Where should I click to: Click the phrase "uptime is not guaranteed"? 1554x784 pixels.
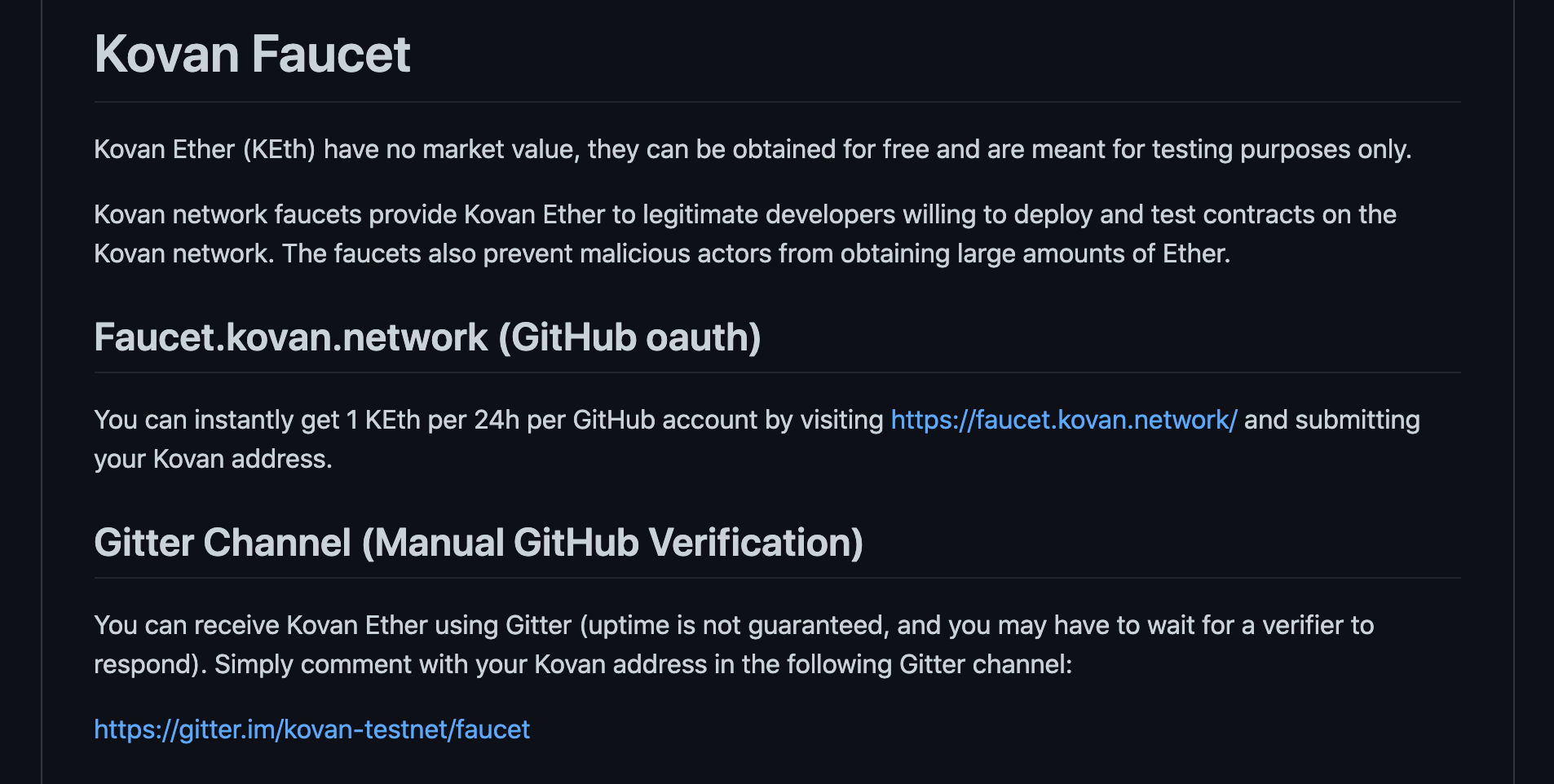pos(735,625)
